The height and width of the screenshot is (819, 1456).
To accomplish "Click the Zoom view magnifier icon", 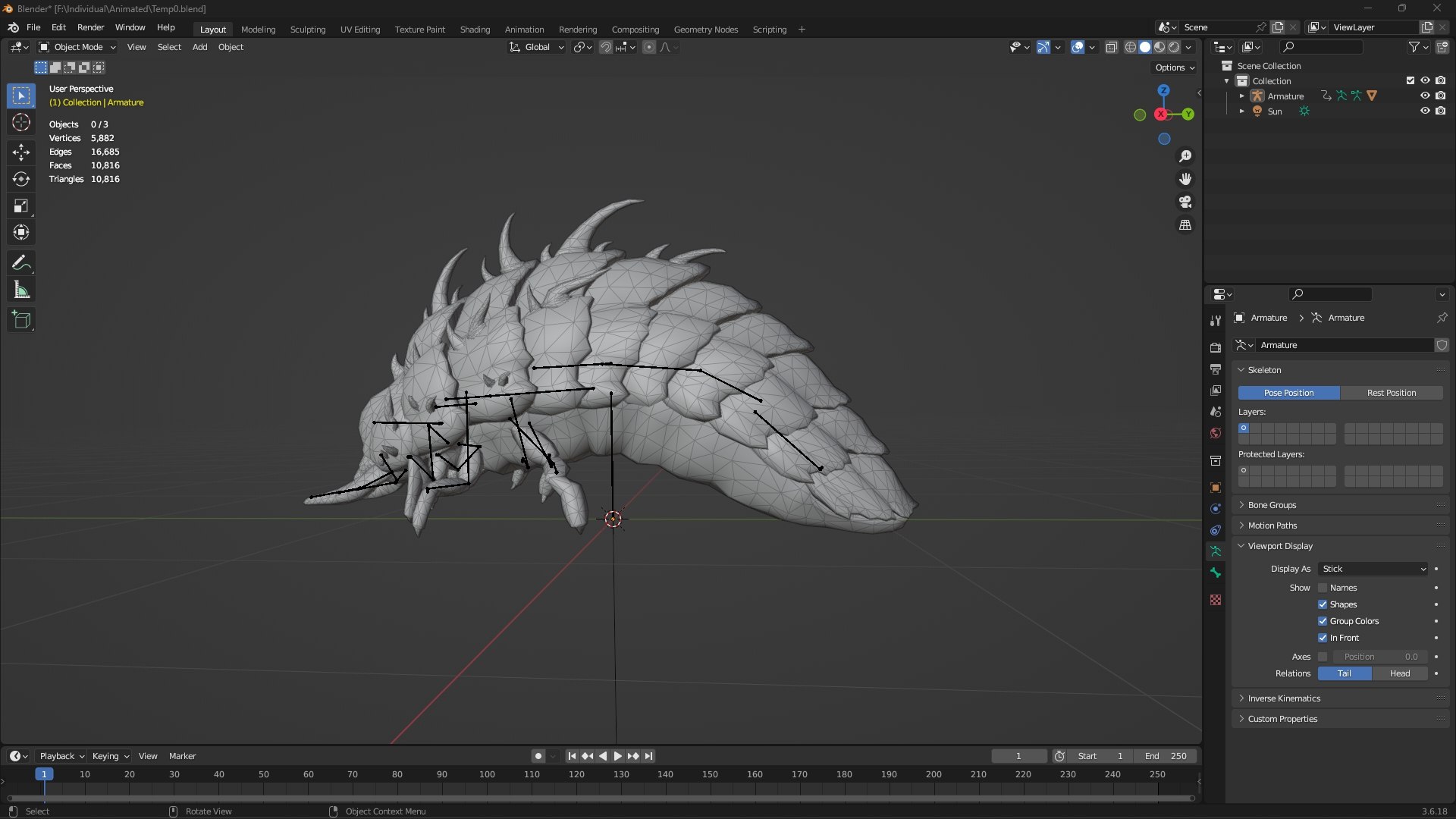I will point(1185,156).
